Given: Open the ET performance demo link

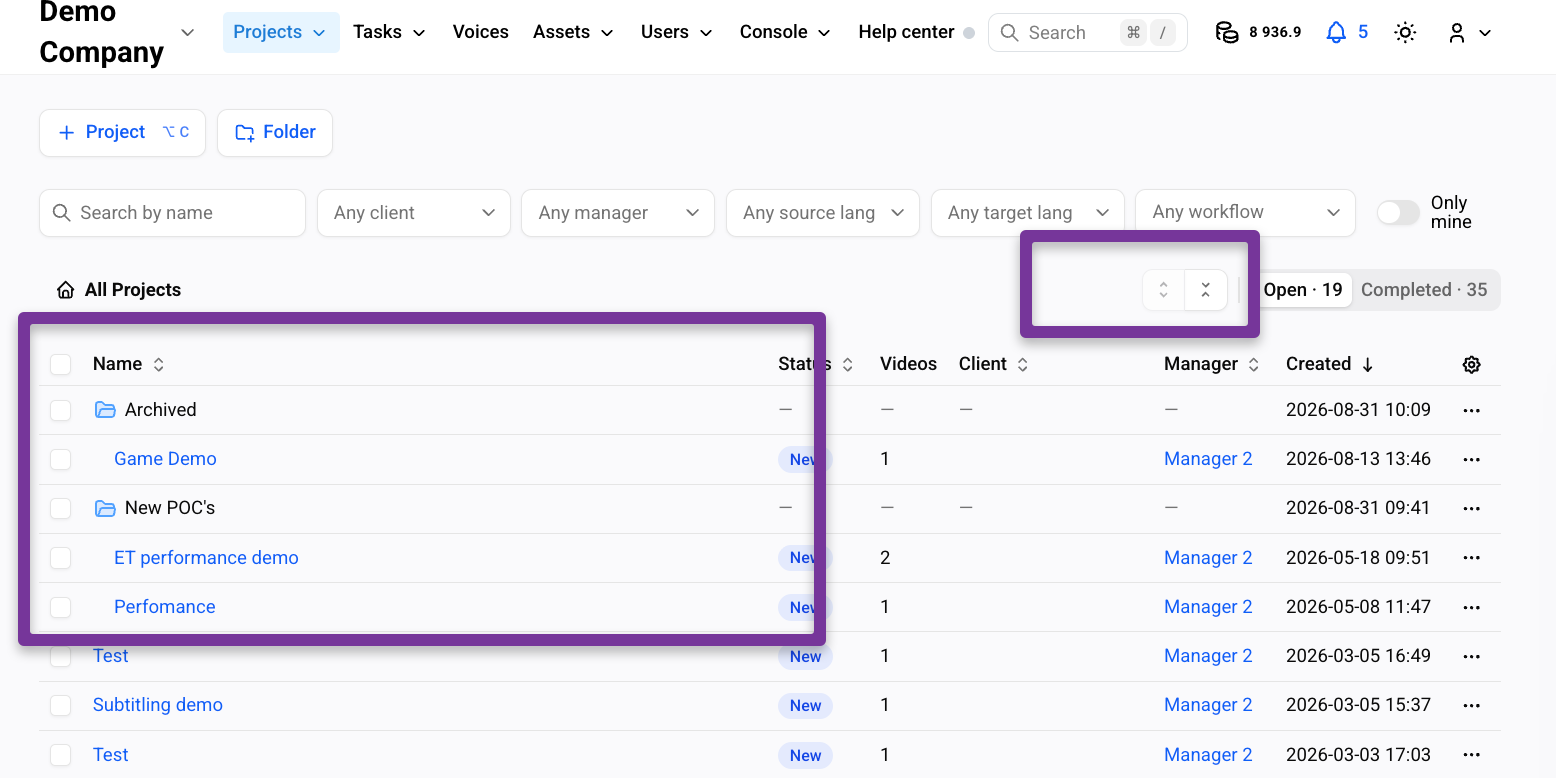Looking at the screenshot, I should pyautogui.click(x=206, y=558).
